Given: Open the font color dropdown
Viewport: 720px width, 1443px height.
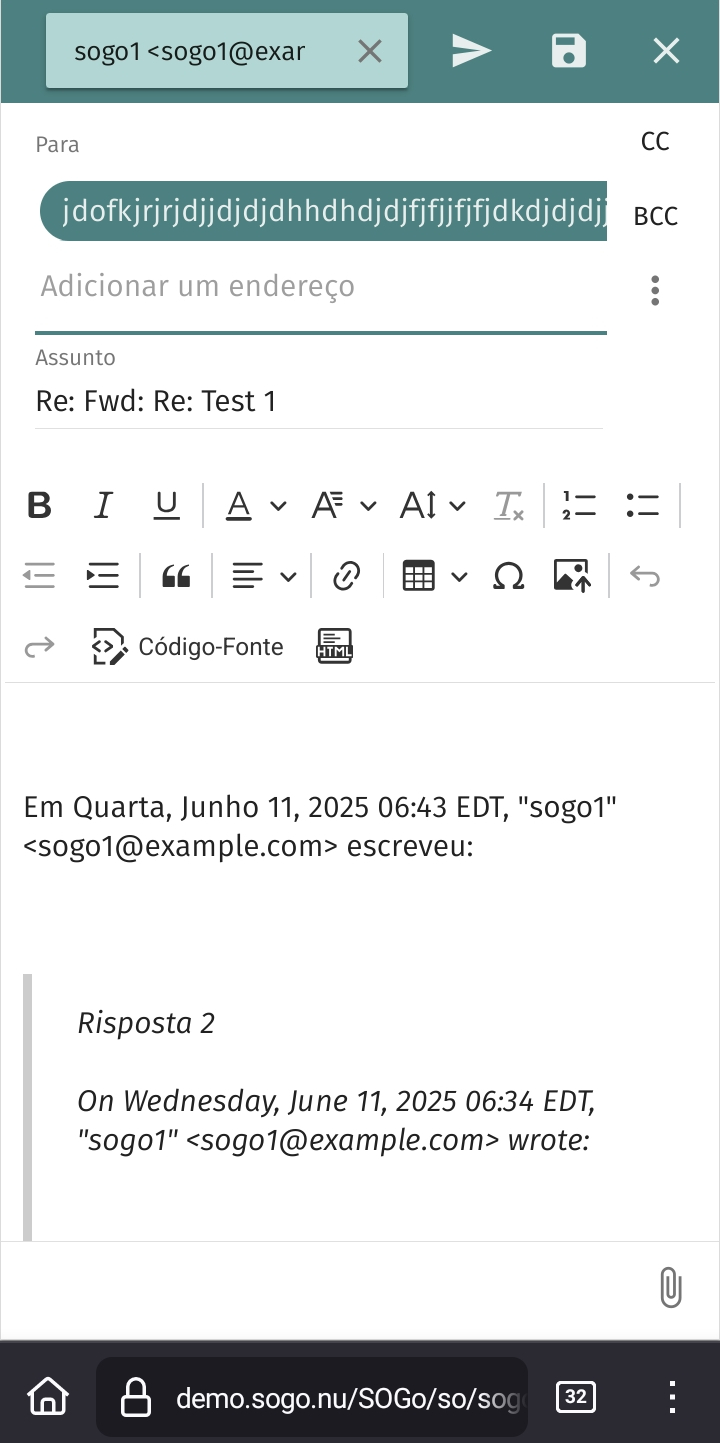Looking at the screenshot, I should point(278,506).
